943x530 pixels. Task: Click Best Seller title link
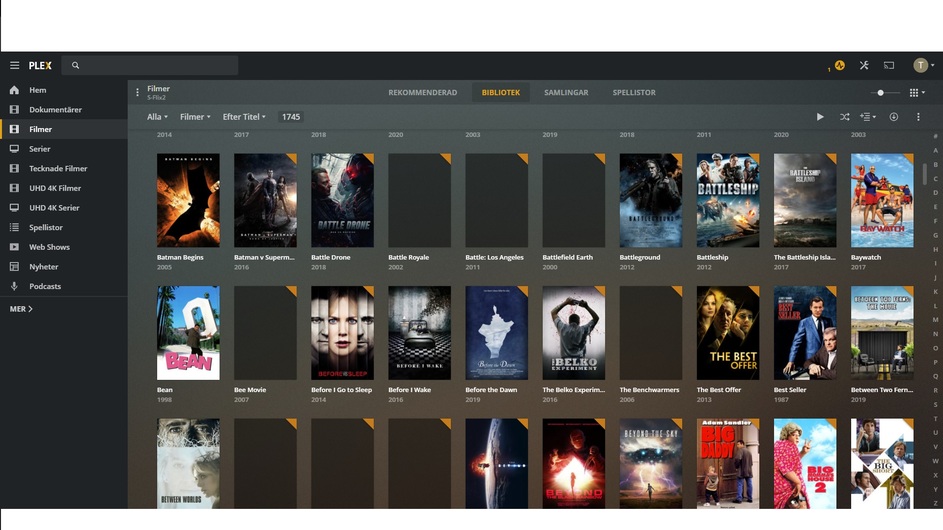click(x=790, y=390)
